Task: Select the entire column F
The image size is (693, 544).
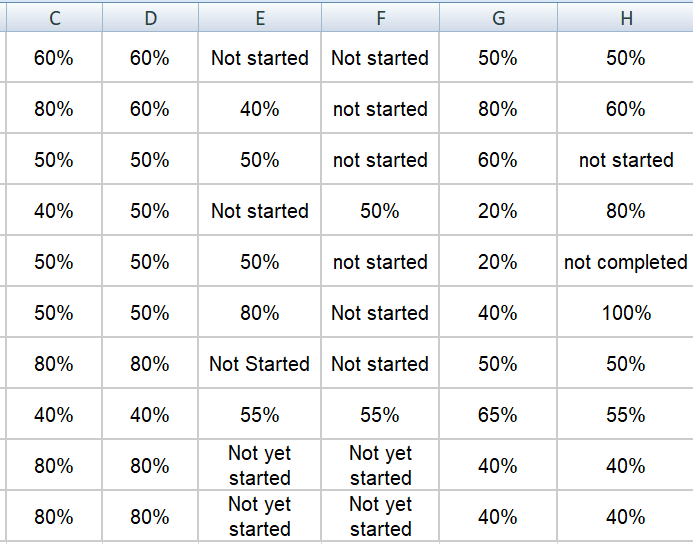Action: (380, 16)
